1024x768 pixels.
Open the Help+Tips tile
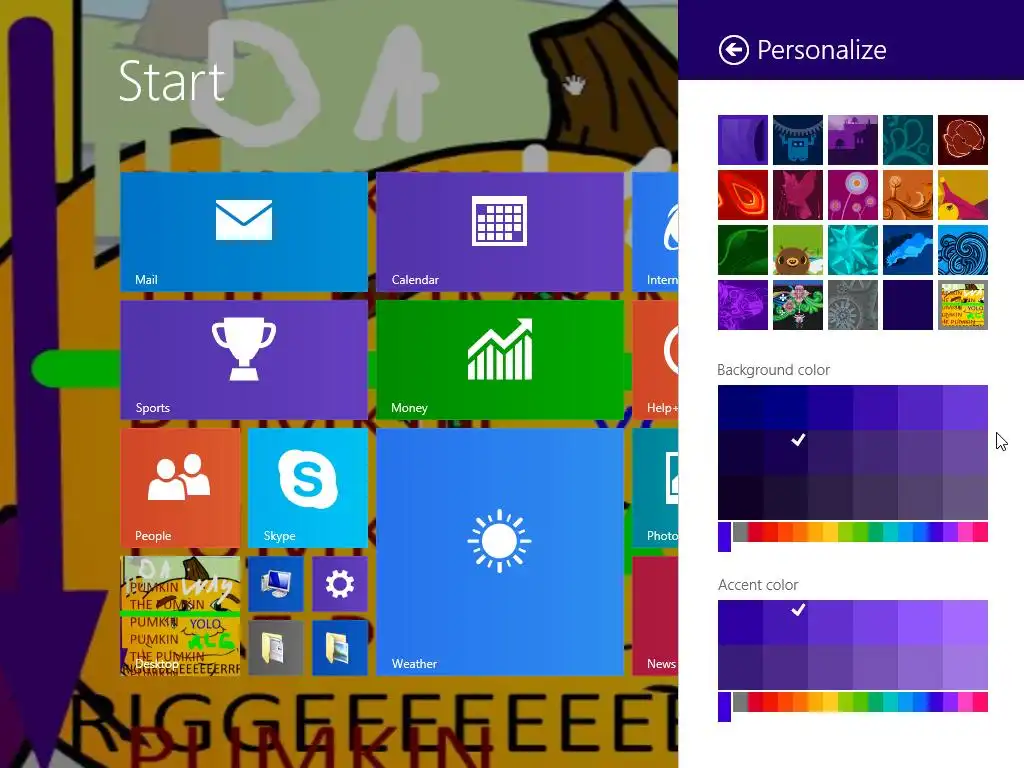click(655, 360)
